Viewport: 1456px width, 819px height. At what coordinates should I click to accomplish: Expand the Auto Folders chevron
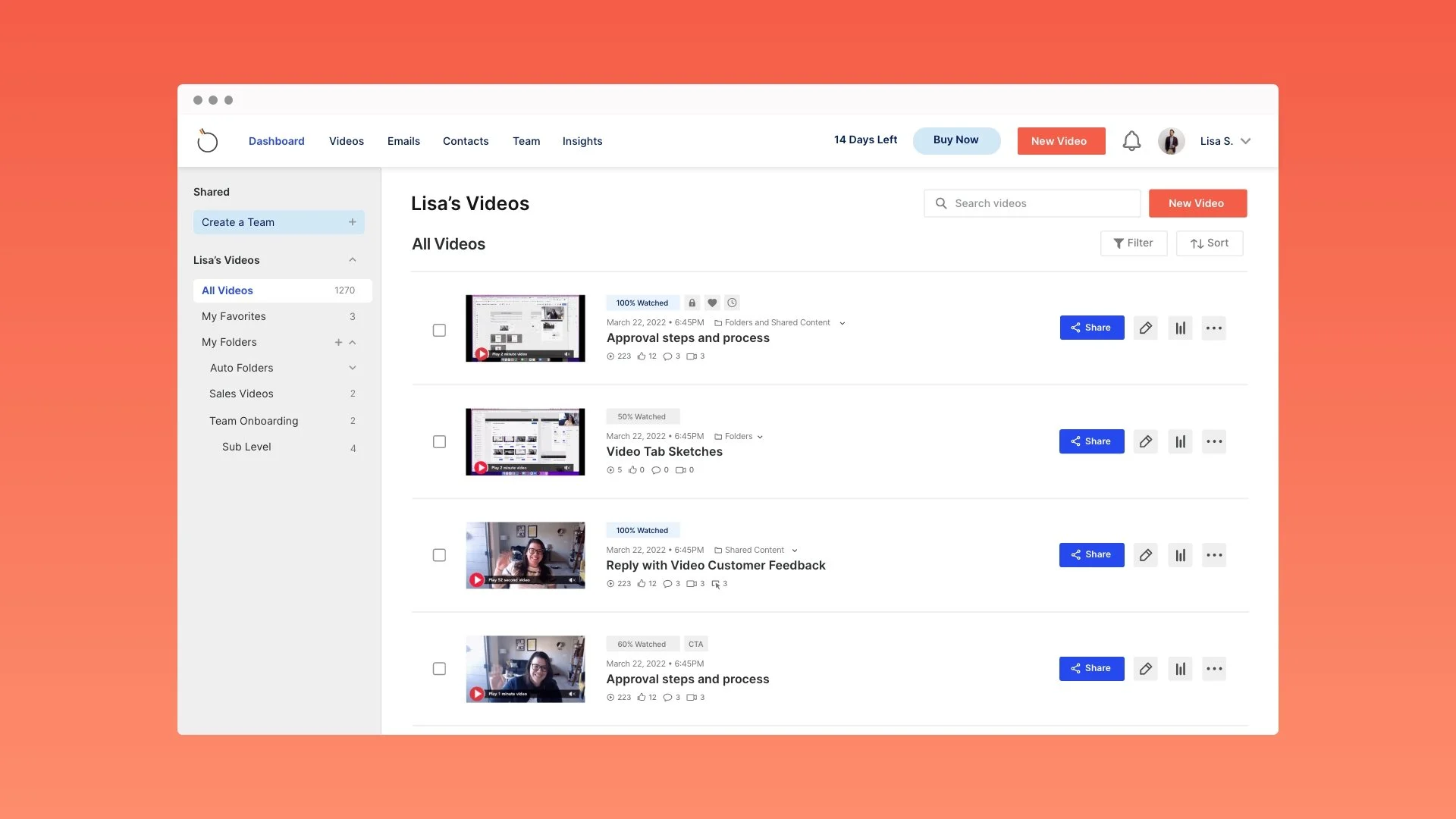point(353,368)
